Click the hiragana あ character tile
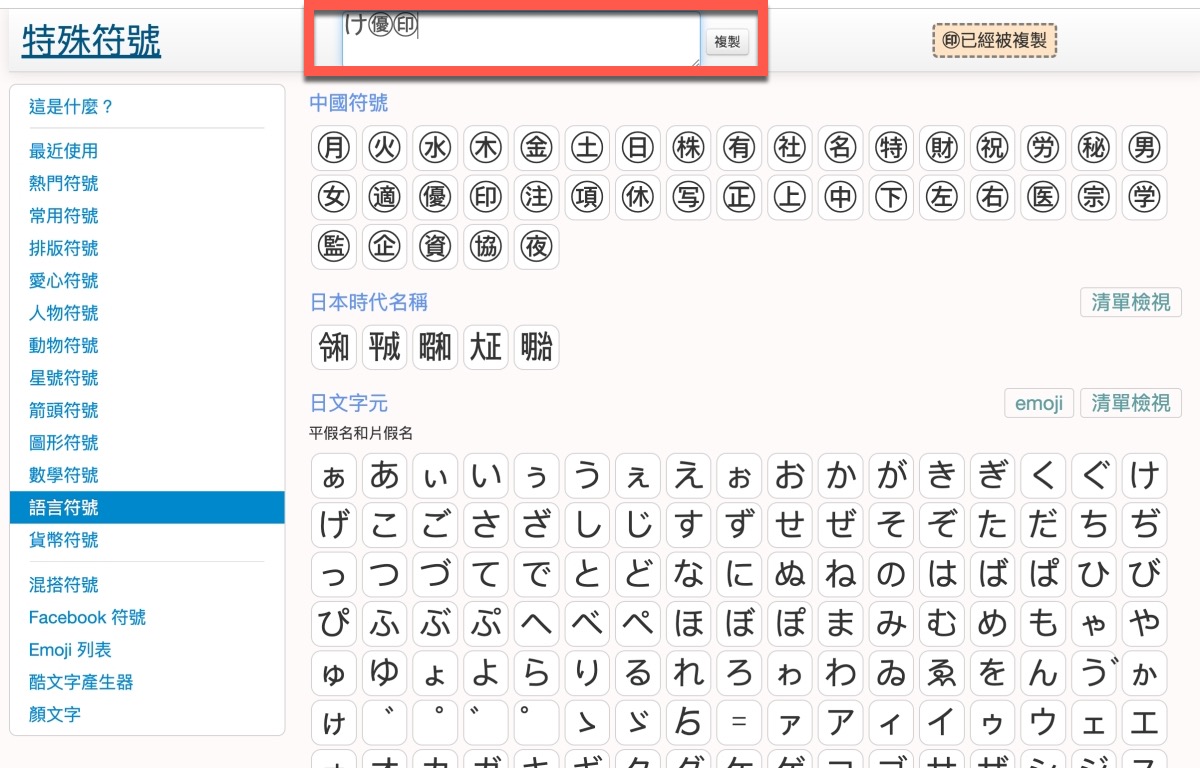The width and height of the screenshot is (1200, 768). click(384, 476)
